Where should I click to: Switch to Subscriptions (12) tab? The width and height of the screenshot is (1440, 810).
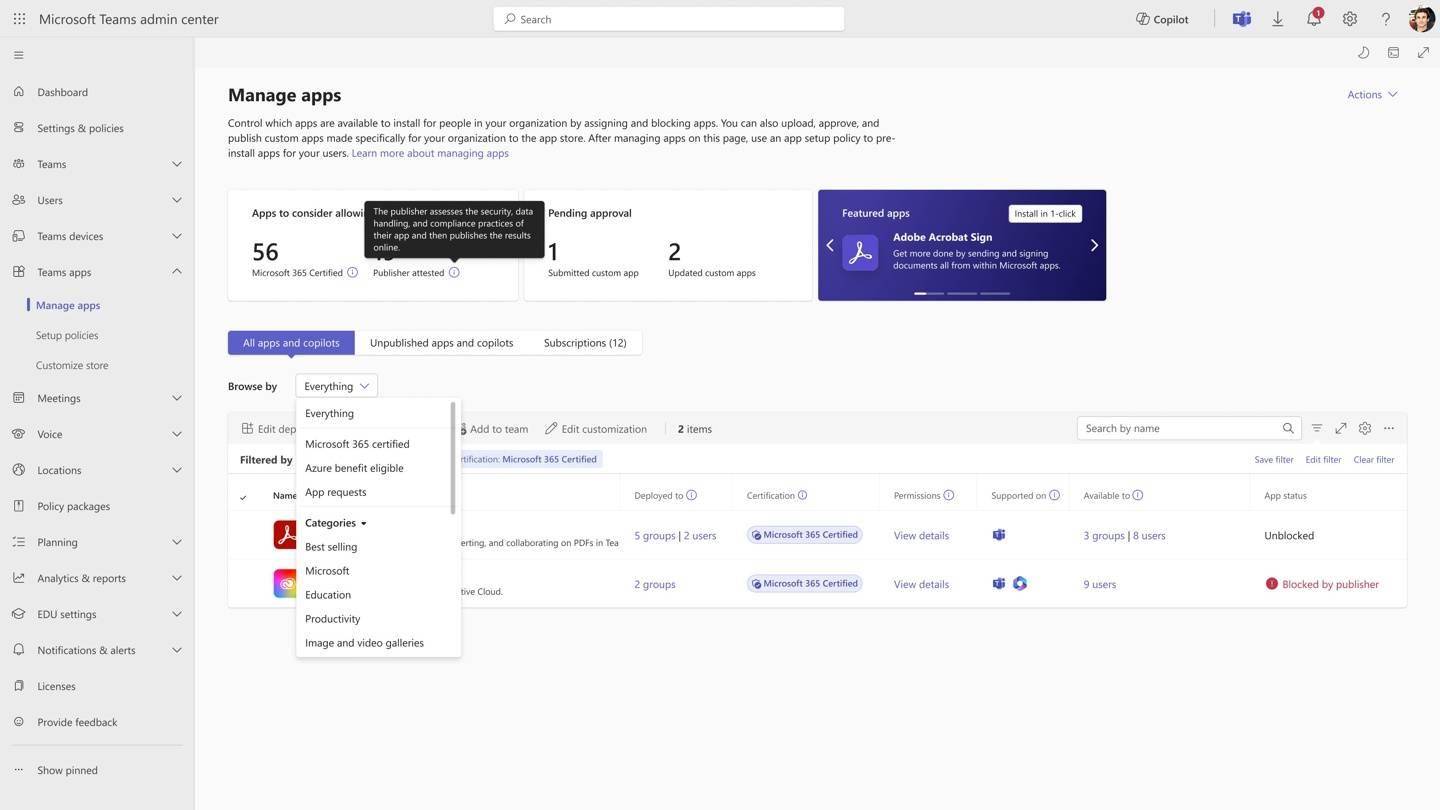coord(585,343)
